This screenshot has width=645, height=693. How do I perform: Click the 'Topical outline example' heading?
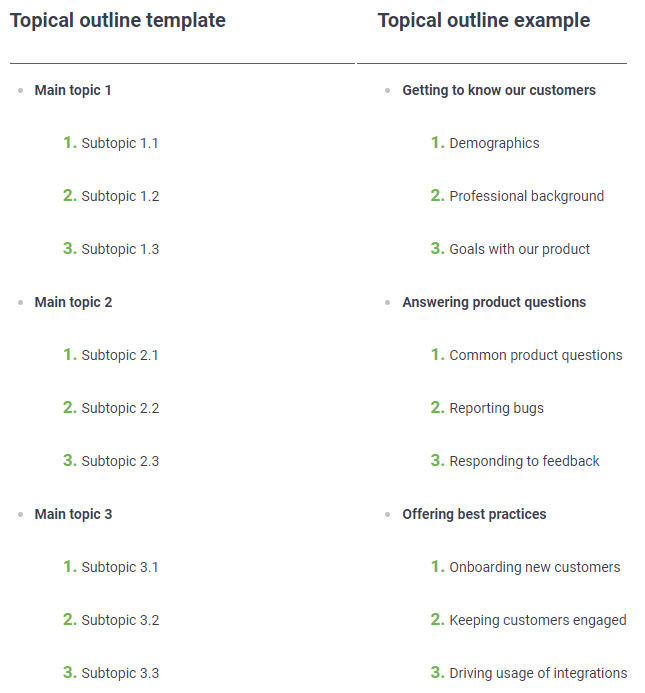click(x=484, y=21)
